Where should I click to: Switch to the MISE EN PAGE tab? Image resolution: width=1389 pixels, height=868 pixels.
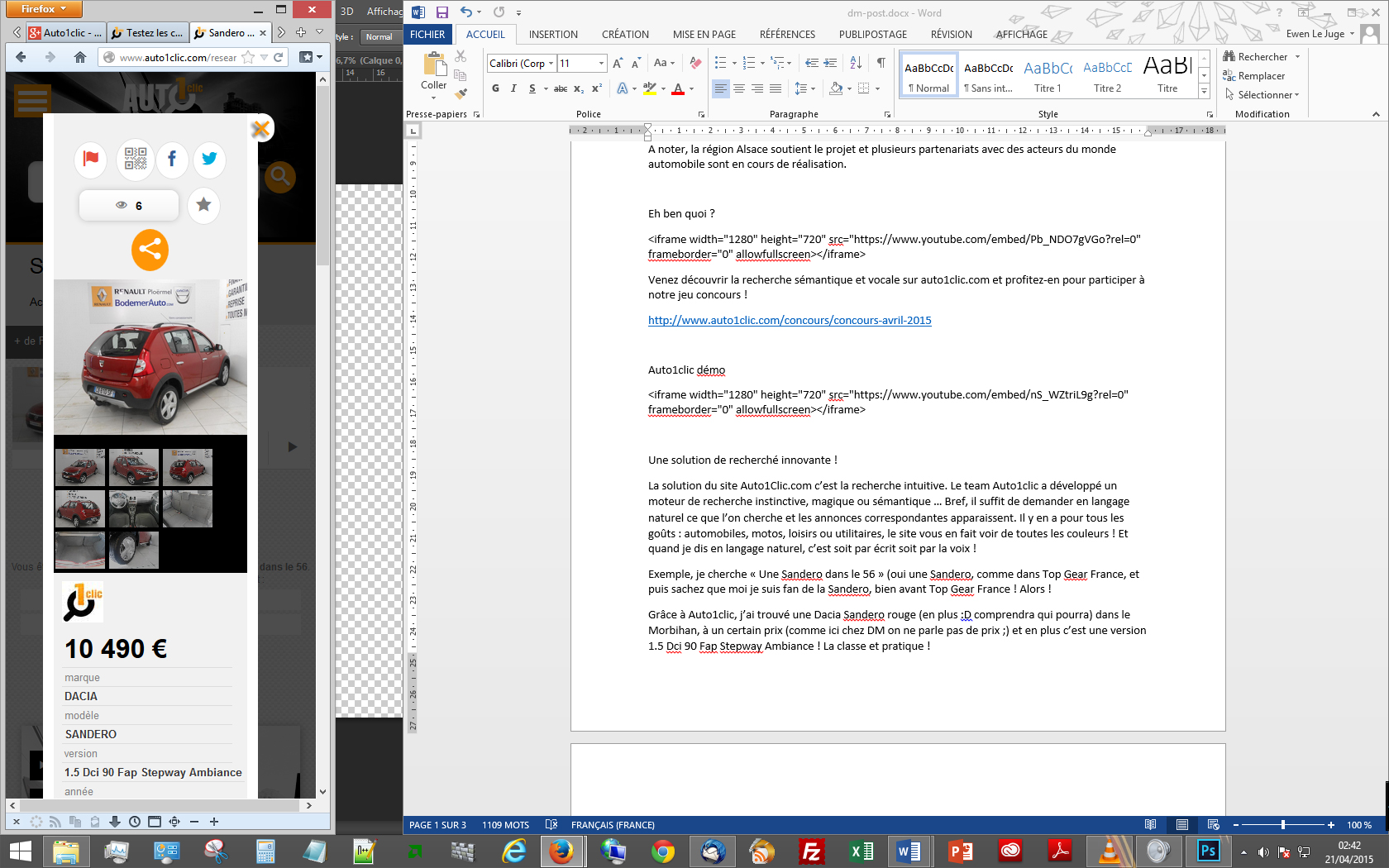point(704,35)
